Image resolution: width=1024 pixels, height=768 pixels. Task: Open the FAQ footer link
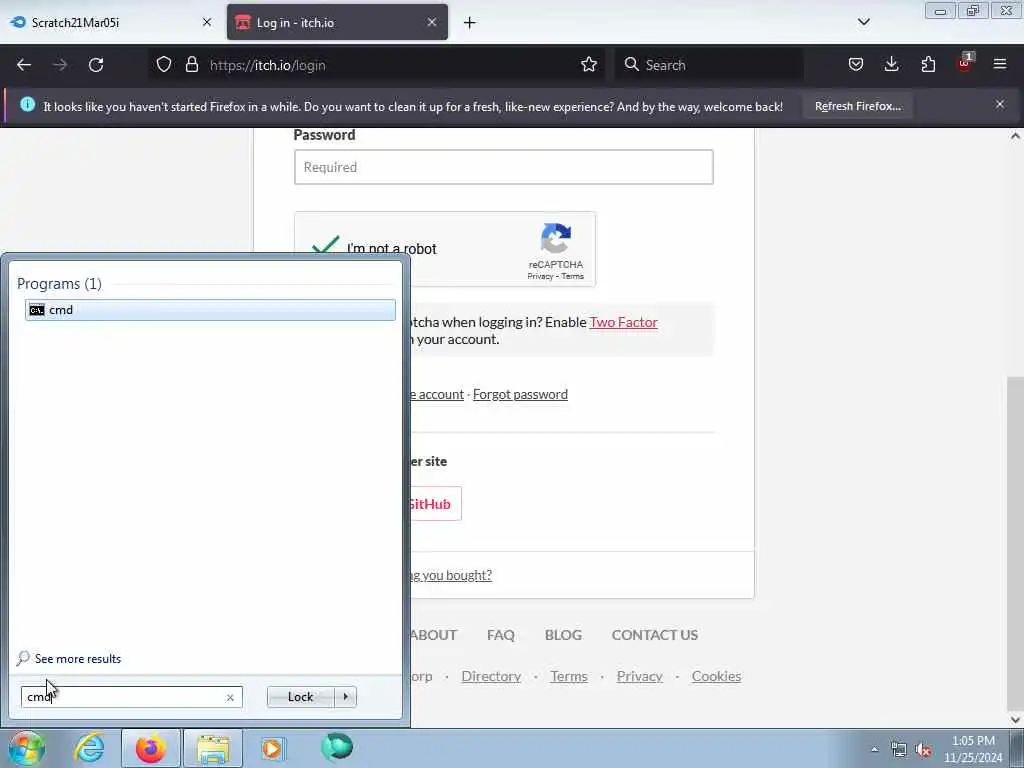[500, 635]
